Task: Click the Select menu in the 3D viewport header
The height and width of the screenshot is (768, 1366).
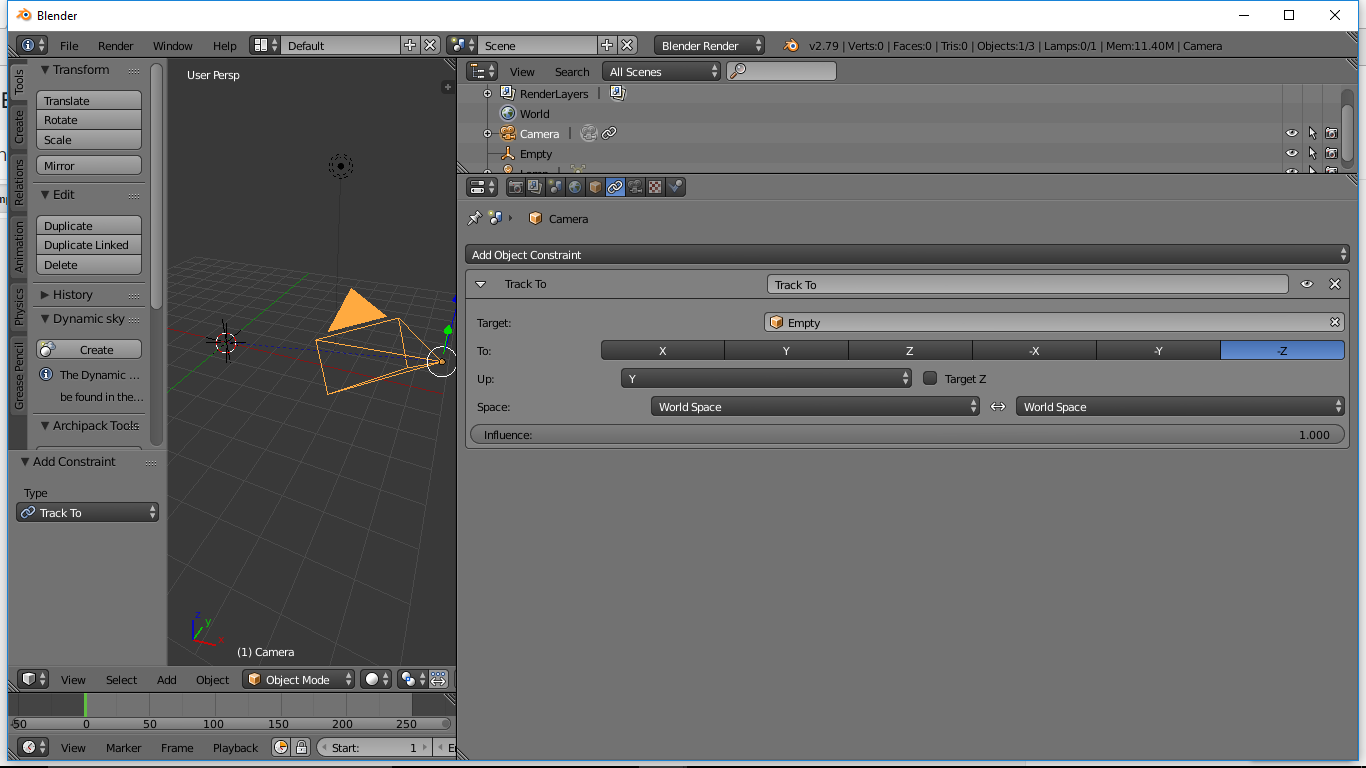Action: point(121,679)
